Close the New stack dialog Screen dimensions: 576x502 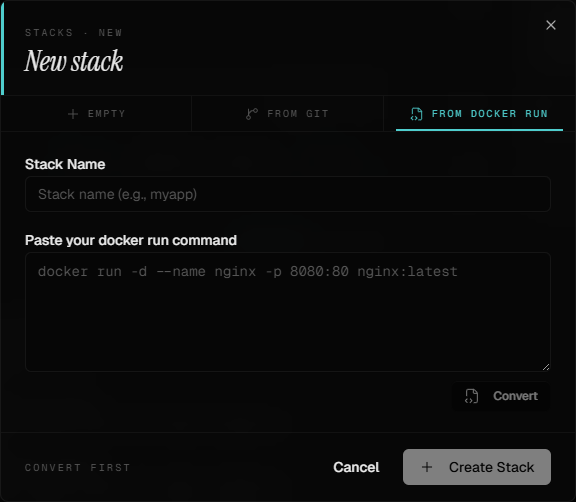tap(550, 25)
